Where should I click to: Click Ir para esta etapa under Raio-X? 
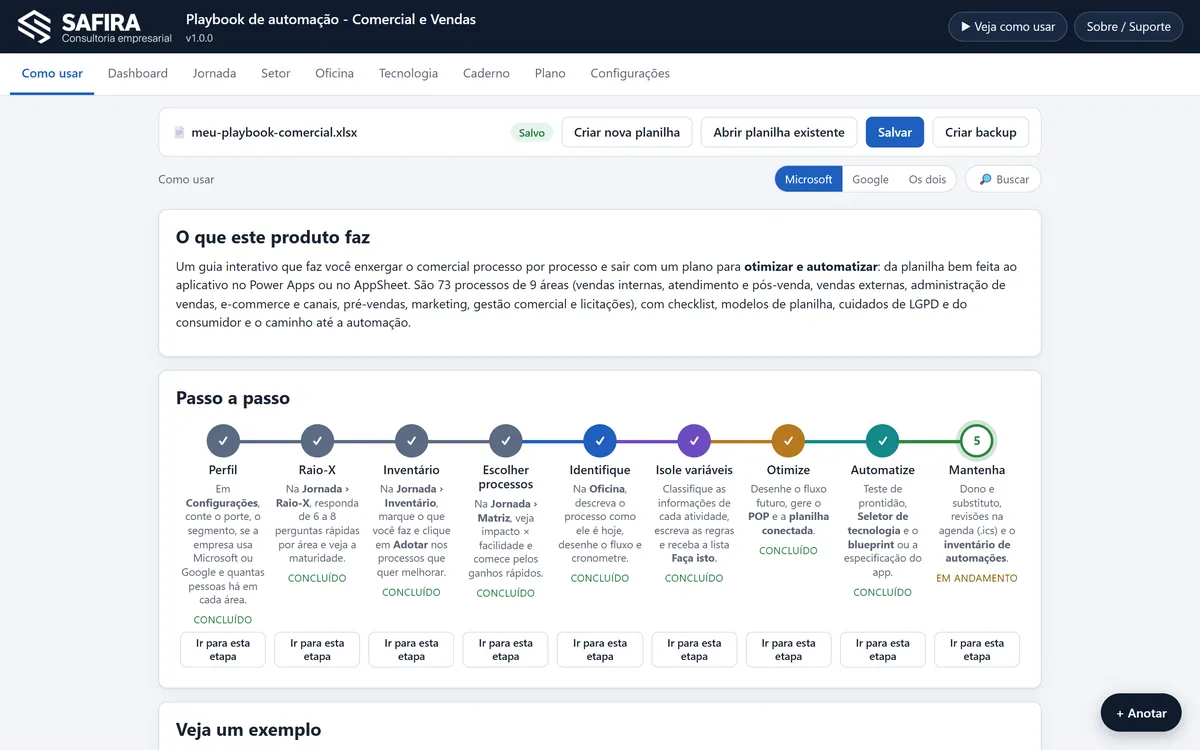(x=317, y=650)
